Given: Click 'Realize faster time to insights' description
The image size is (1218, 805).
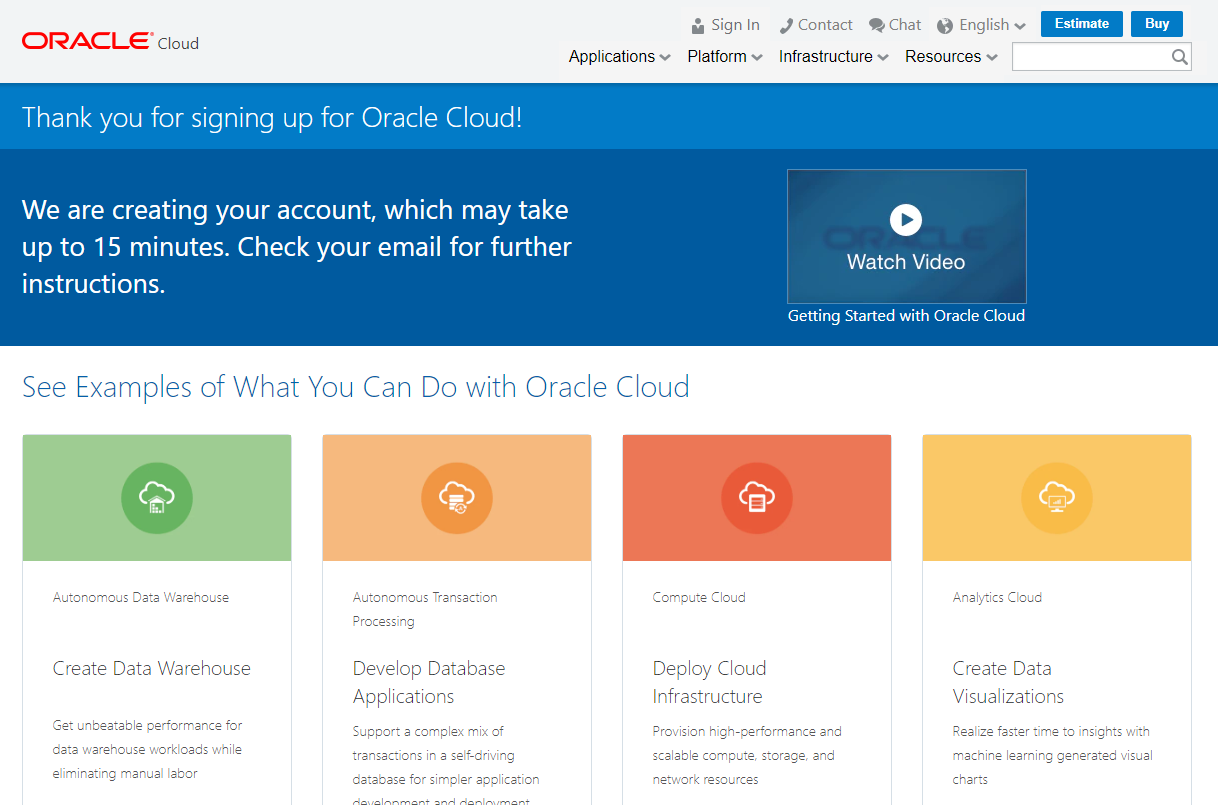Looking at the screenshot, I should (1053, 755).
